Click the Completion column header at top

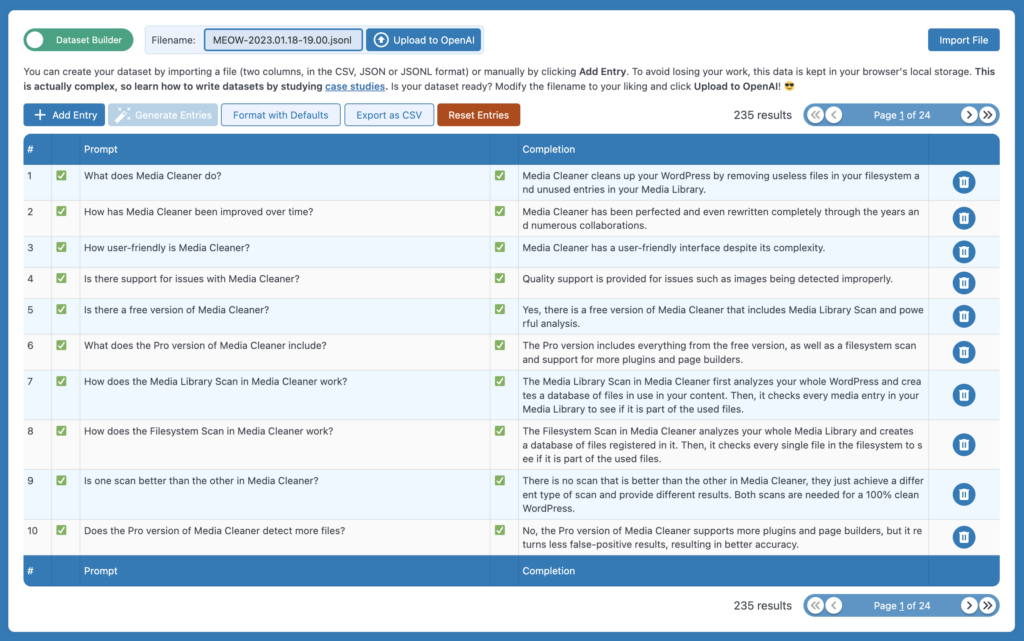click(549, 149)
